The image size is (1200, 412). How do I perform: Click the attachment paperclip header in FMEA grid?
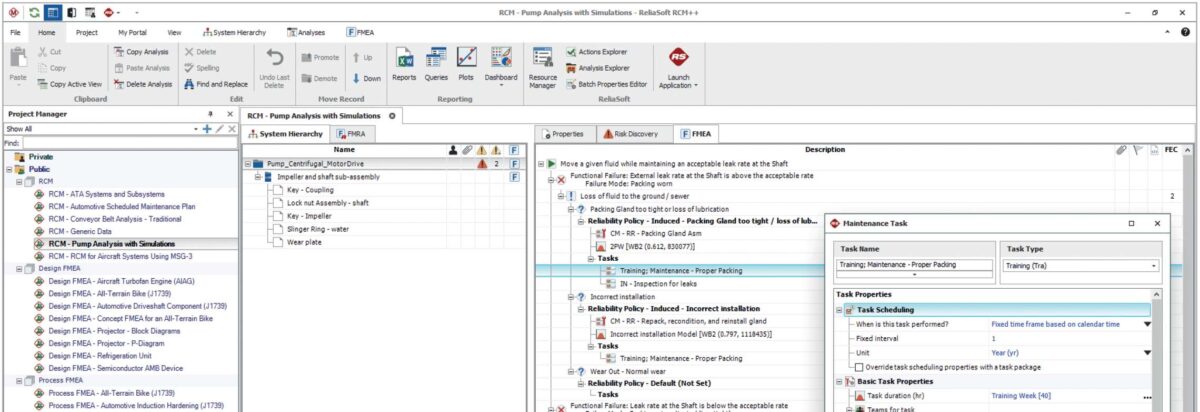tap(1122, 149)
